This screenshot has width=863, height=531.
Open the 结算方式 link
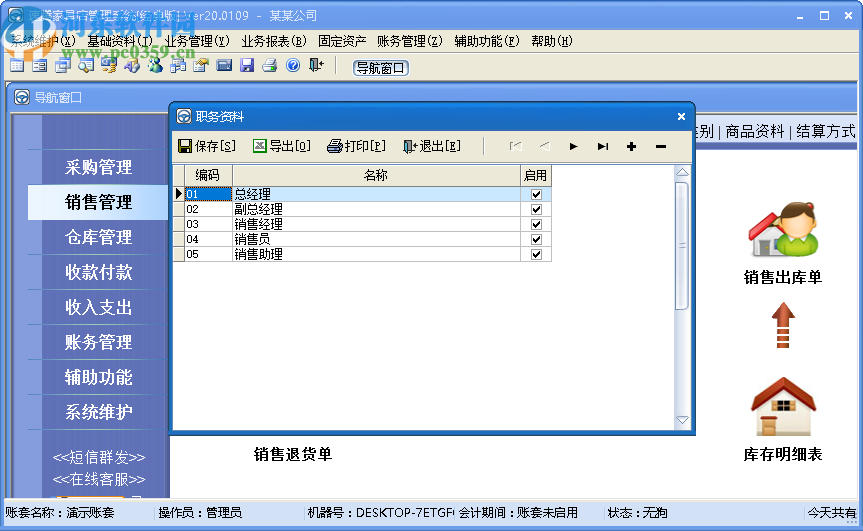coord(826,132)
